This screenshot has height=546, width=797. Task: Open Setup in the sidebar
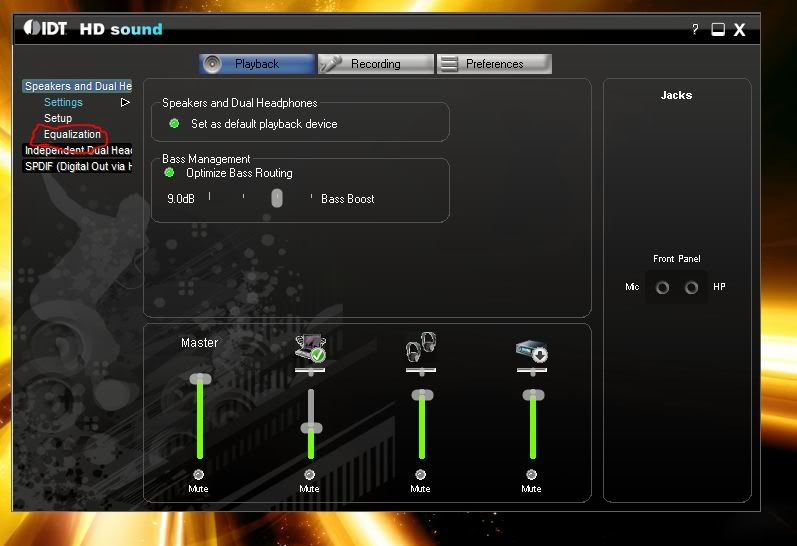click(58, 118)
